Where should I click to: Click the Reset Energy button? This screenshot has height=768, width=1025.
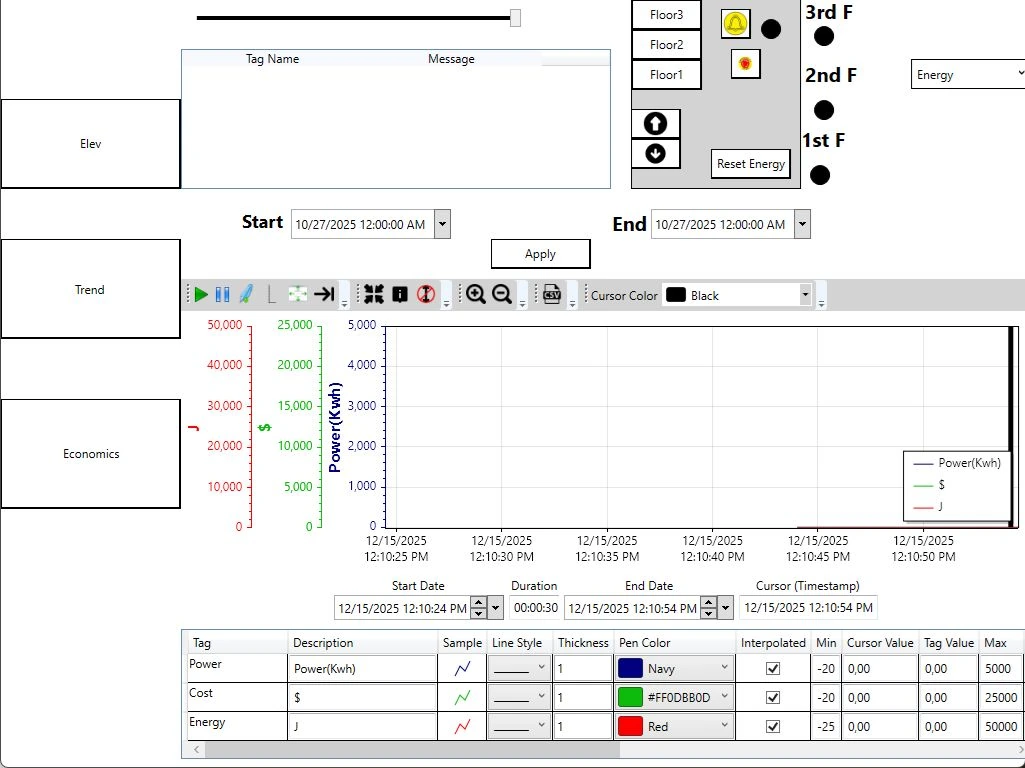click(750, 164)
